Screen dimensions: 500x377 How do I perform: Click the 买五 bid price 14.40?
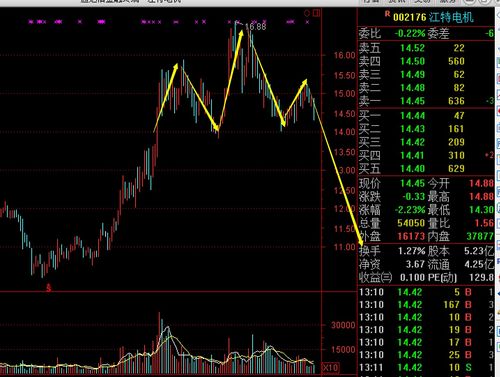click(x=412, y=169)
